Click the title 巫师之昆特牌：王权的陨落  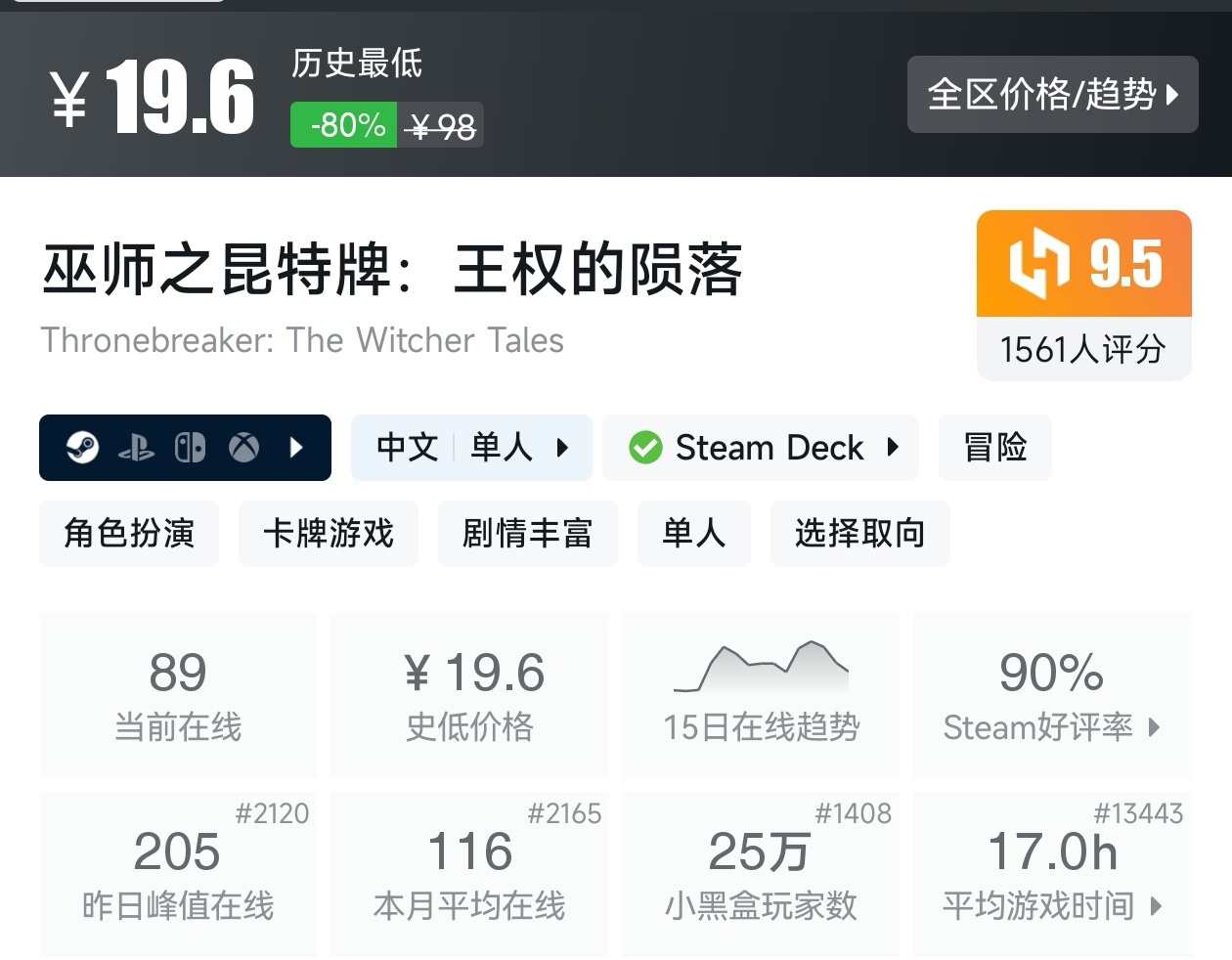pos(392,270)
